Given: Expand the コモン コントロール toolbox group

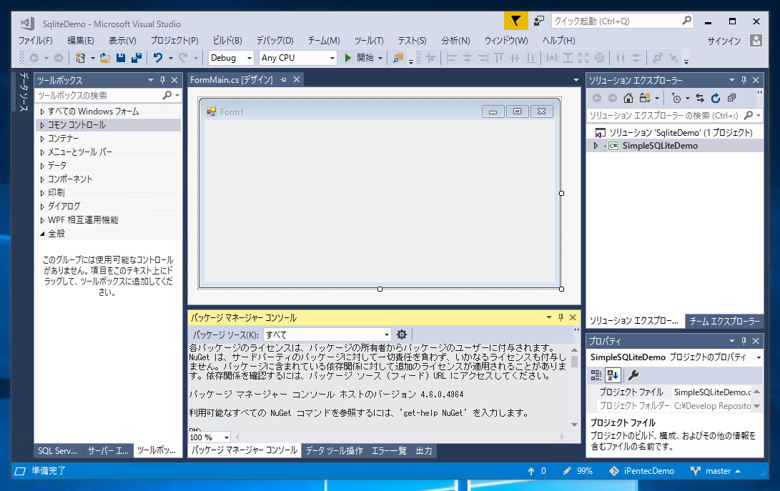Looking at the screenshot, I should coord(42,125).
